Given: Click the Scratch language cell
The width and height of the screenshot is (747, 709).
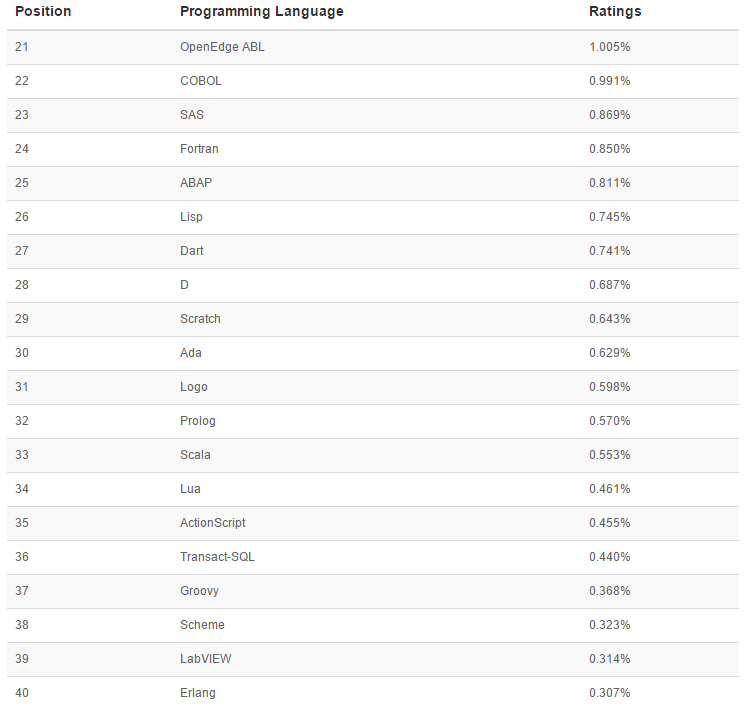Looking at the screenshot, I should [200, 319].
